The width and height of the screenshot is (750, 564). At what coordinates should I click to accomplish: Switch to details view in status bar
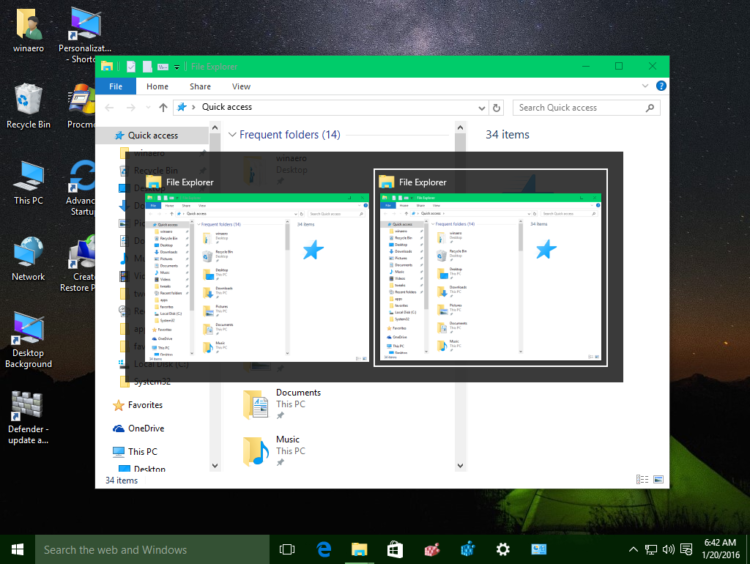pos(643,480)
